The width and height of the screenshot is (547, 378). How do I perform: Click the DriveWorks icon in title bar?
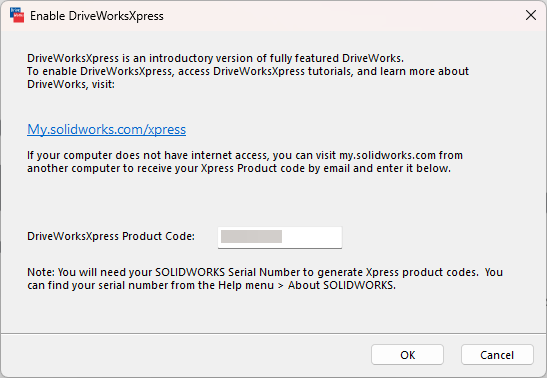17,15
